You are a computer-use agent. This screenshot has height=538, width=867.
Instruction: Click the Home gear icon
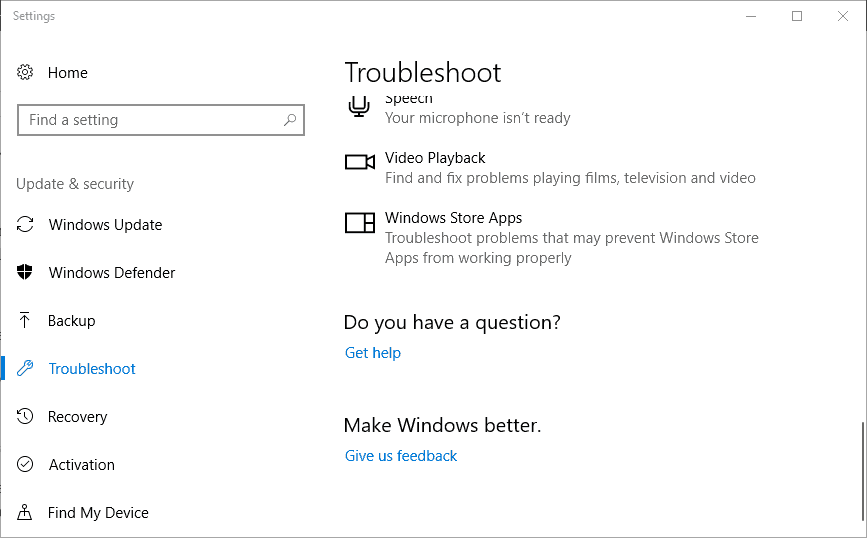(25, 72)
